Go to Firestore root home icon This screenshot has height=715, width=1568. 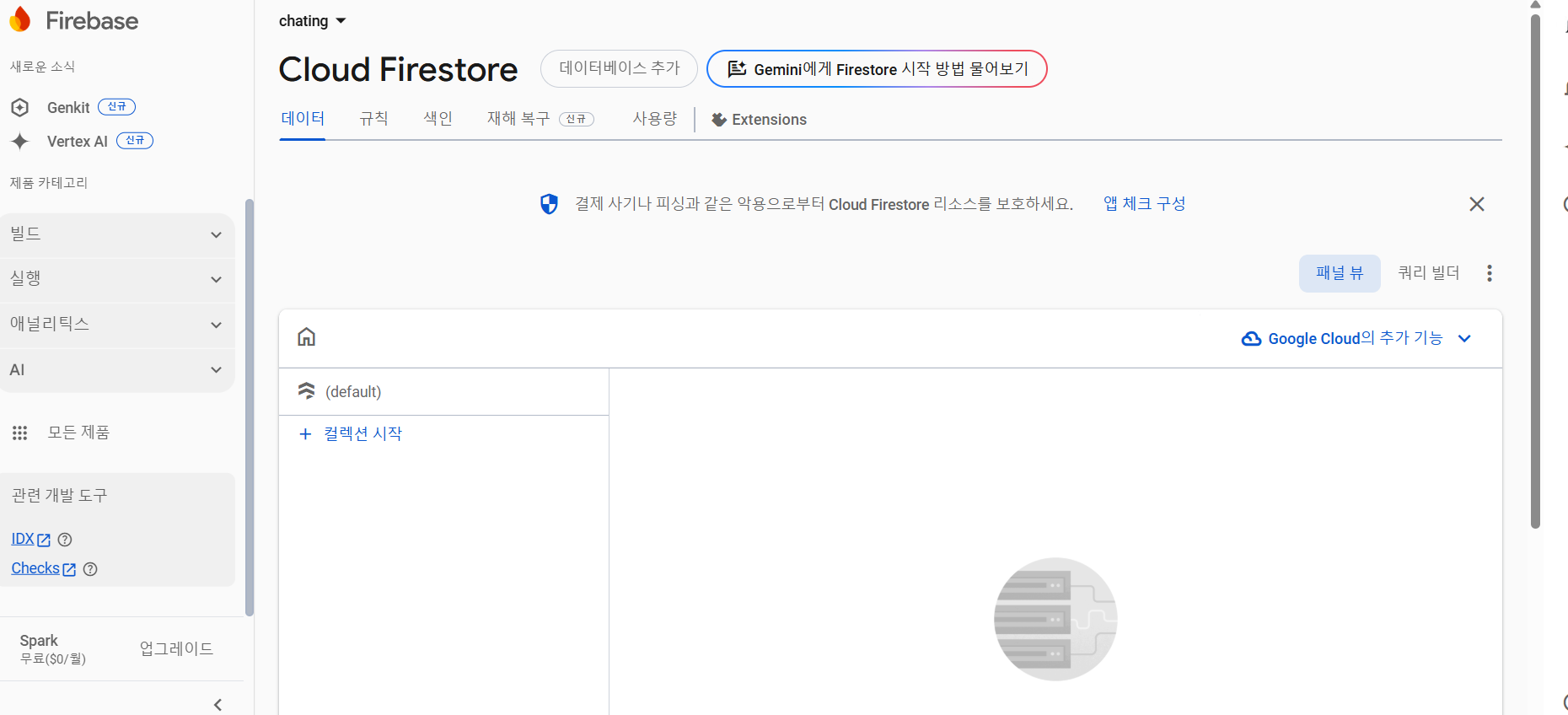307,337
